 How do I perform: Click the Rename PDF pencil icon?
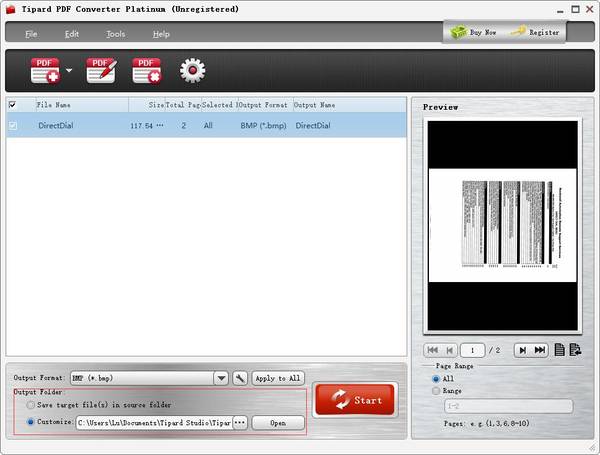[101, 70]
